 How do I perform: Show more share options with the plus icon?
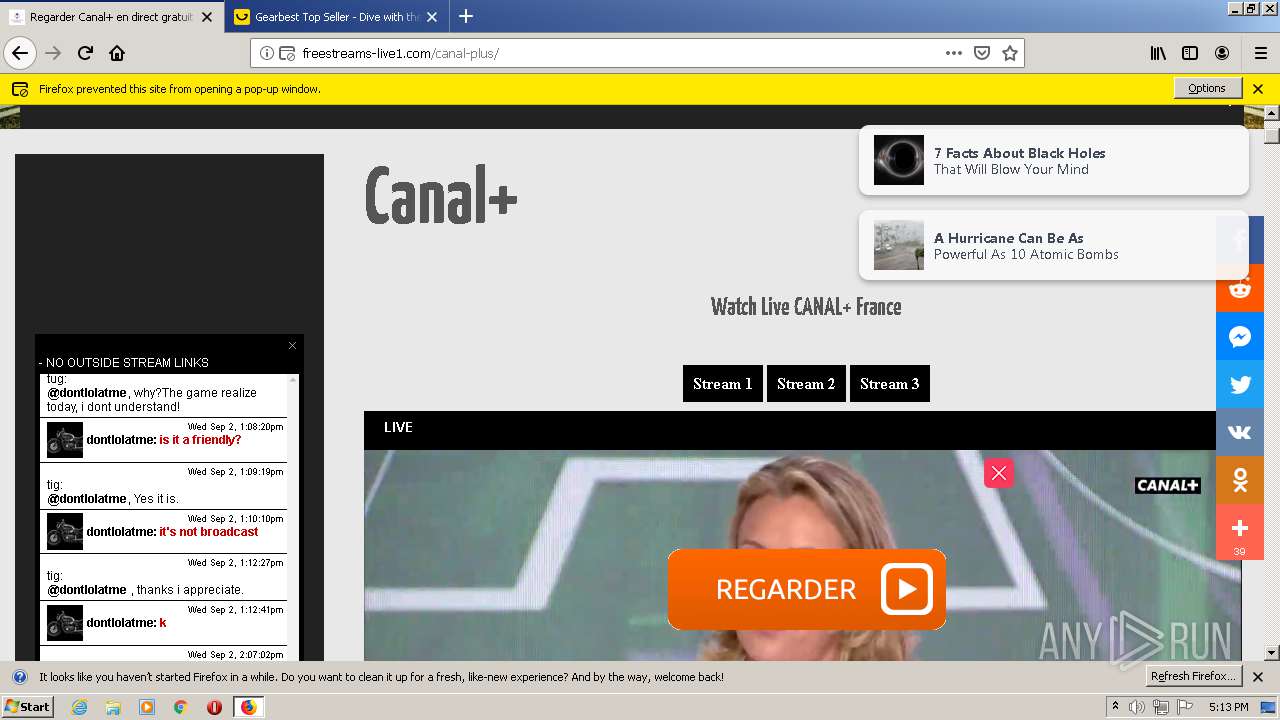[1240, 531]
